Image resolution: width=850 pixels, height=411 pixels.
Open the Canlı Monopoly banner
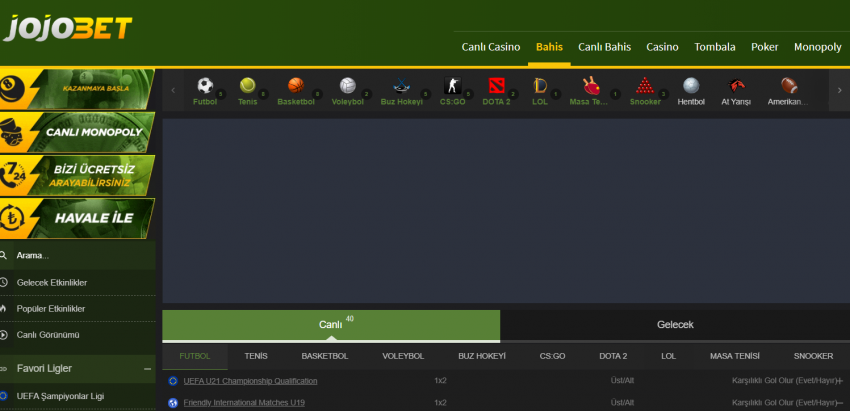(x=76, y=132)
